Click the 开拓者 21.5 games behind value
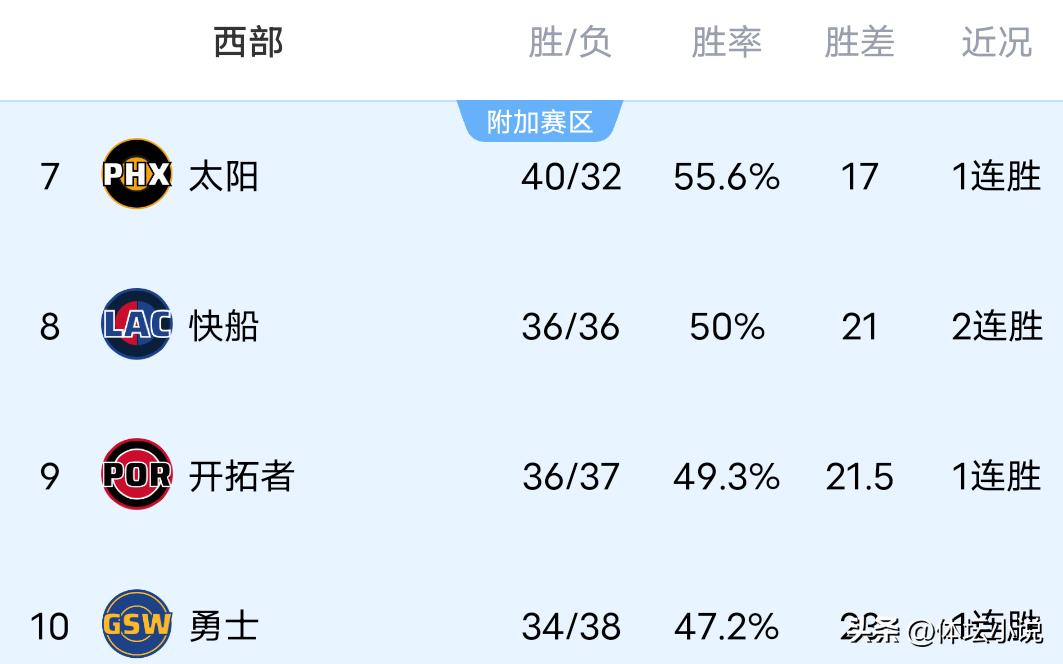 click(859, 477)
